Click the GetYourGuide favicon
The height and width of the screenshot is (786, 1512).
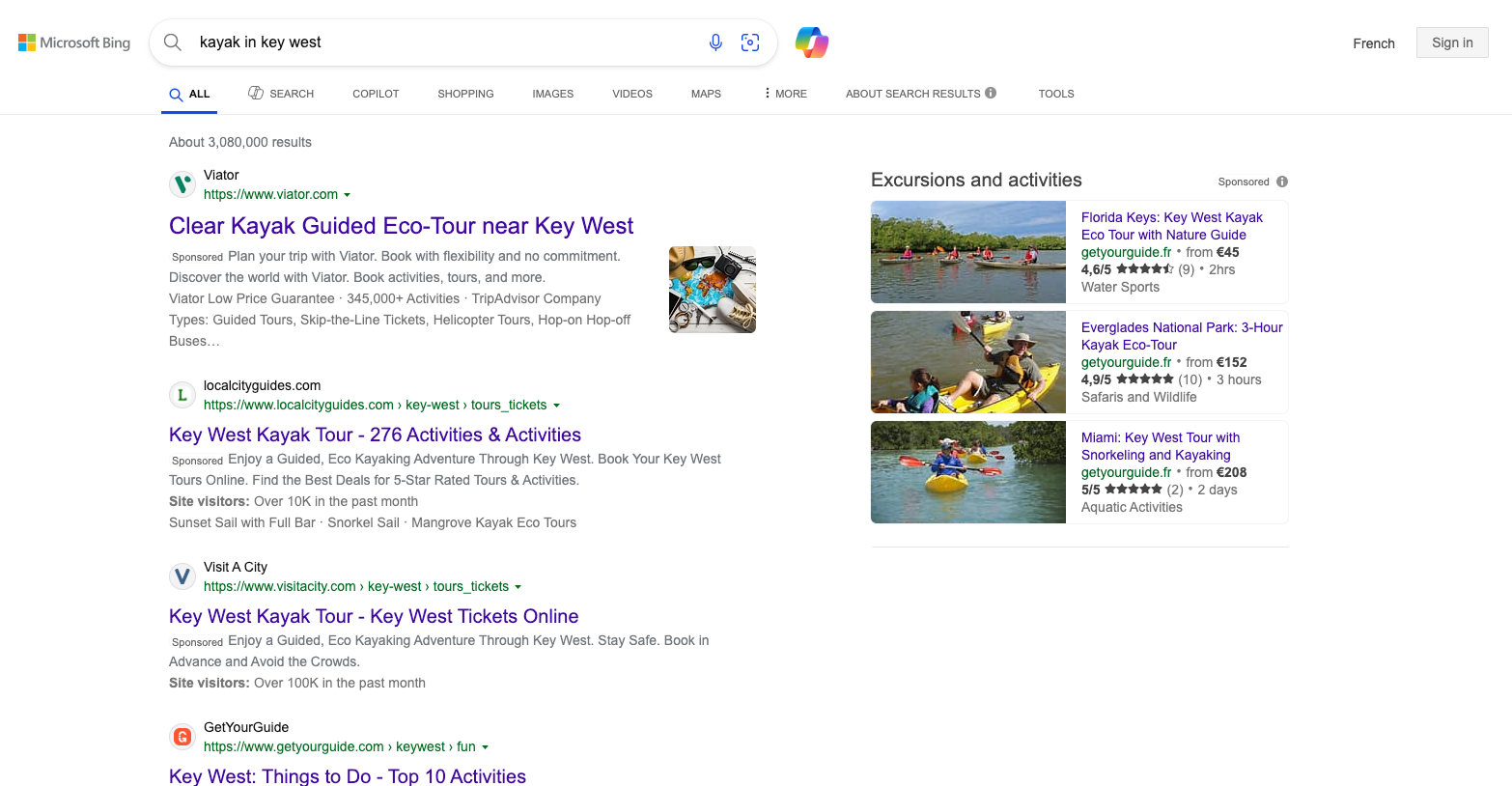[x=182, y=737]
